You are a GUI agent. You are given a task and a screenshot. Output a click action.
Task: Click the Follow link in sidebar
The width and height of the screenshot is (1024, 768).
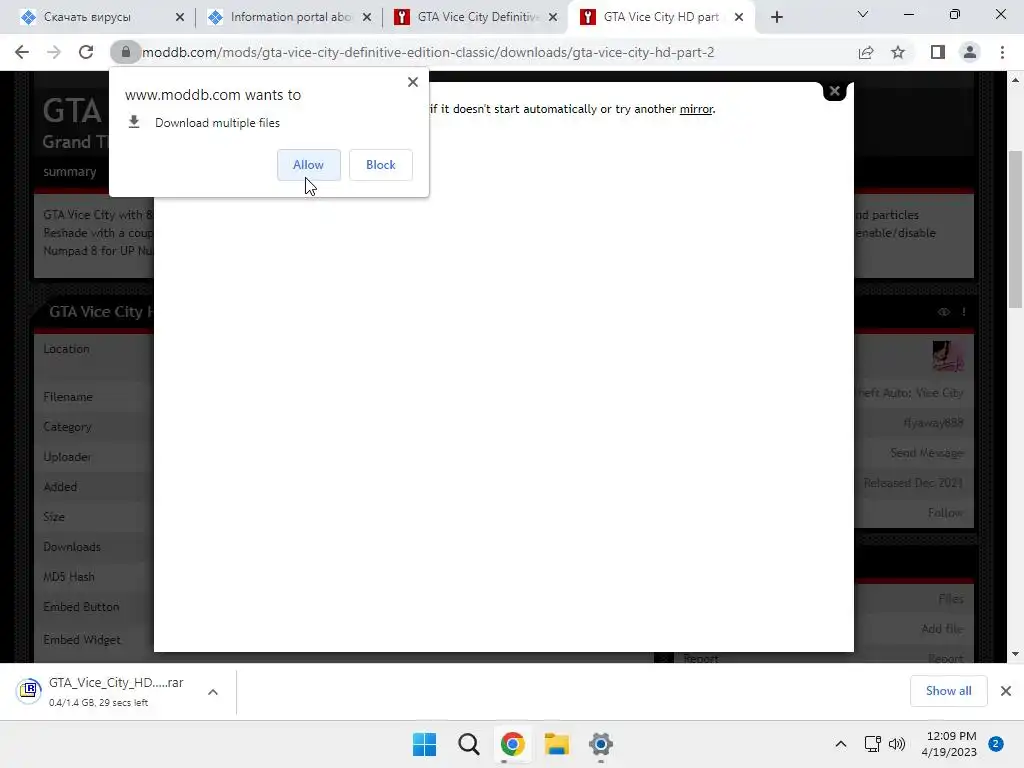click(946, 513)
